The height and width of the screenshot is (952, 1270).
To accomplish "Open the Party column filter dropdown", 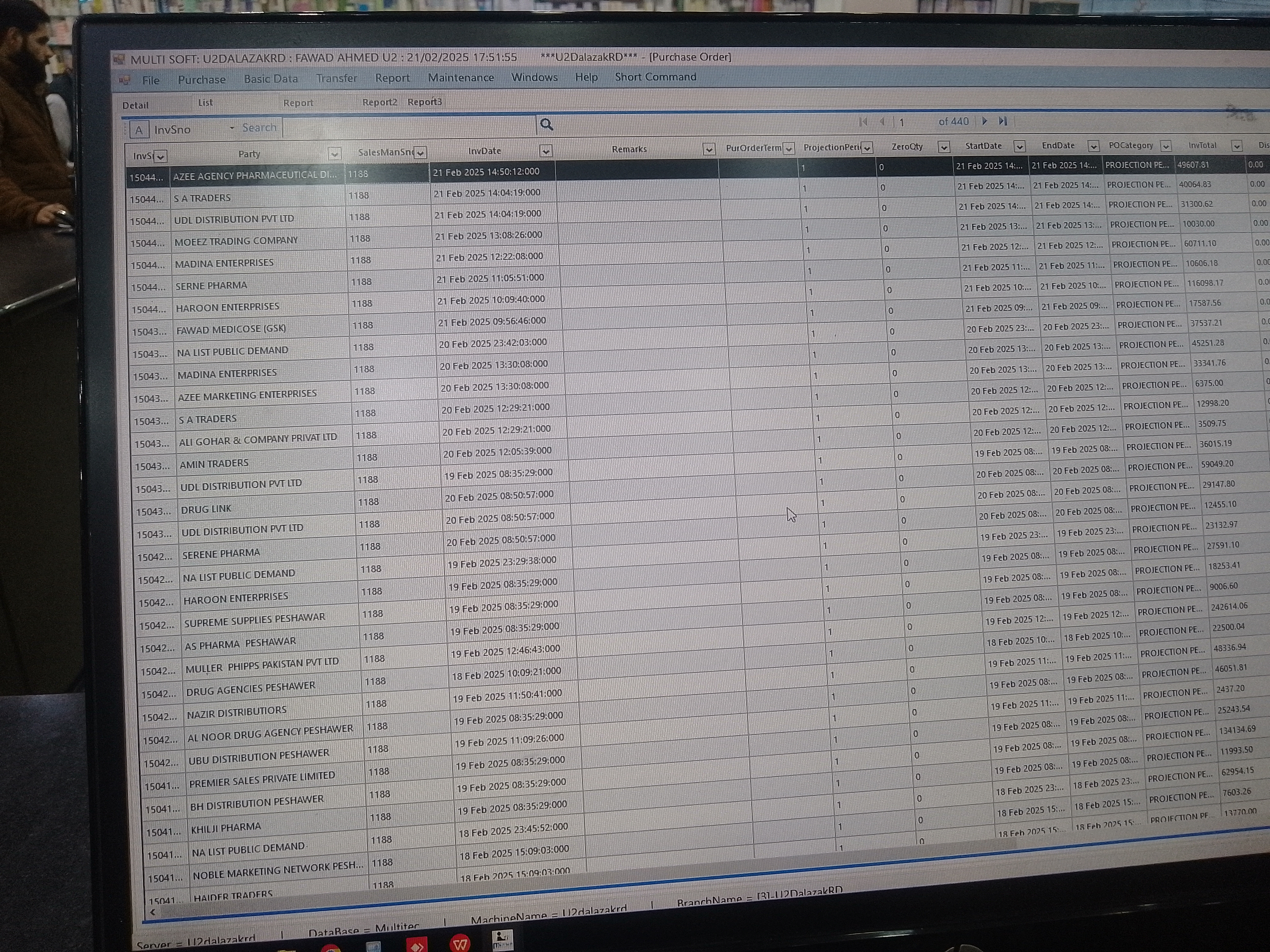I will (x=334, y=153).
